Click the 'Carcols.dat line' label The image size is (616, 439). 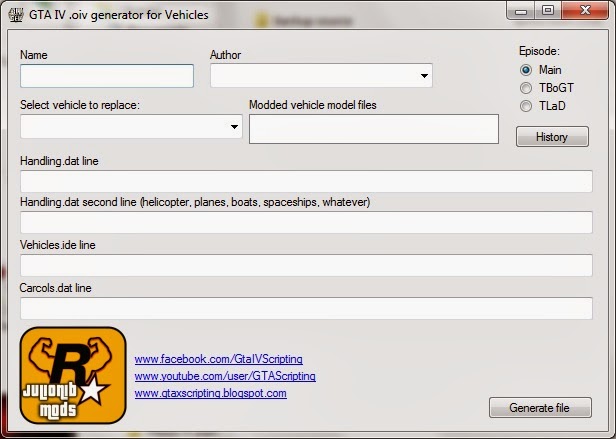click(x=55, y=288)
